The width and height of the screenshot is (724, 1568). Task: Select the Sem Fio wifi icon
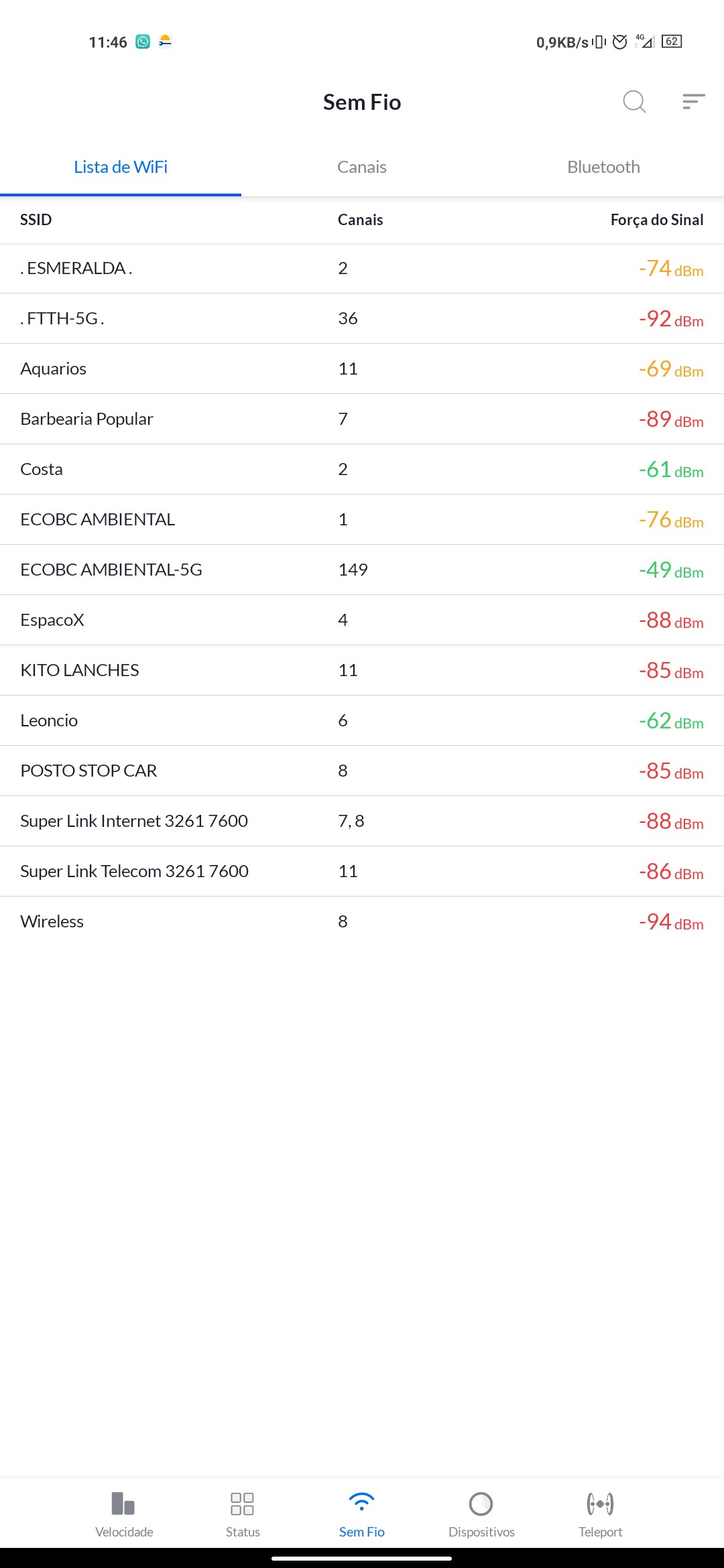tap(362, 1503)
